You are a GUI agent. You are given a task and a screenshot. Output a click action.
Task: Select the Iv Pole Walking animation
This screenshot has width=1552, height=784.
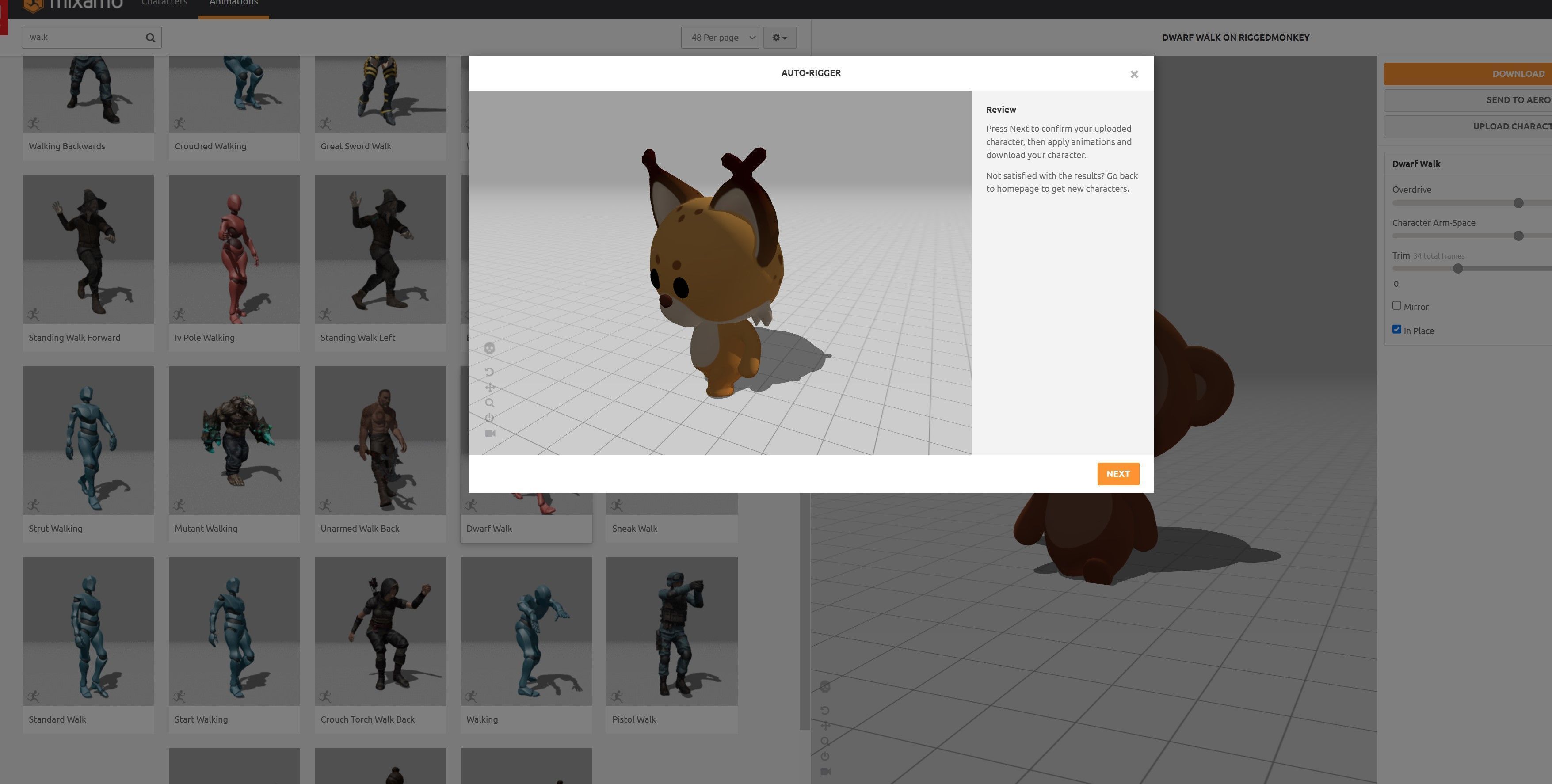coord(234,263)
